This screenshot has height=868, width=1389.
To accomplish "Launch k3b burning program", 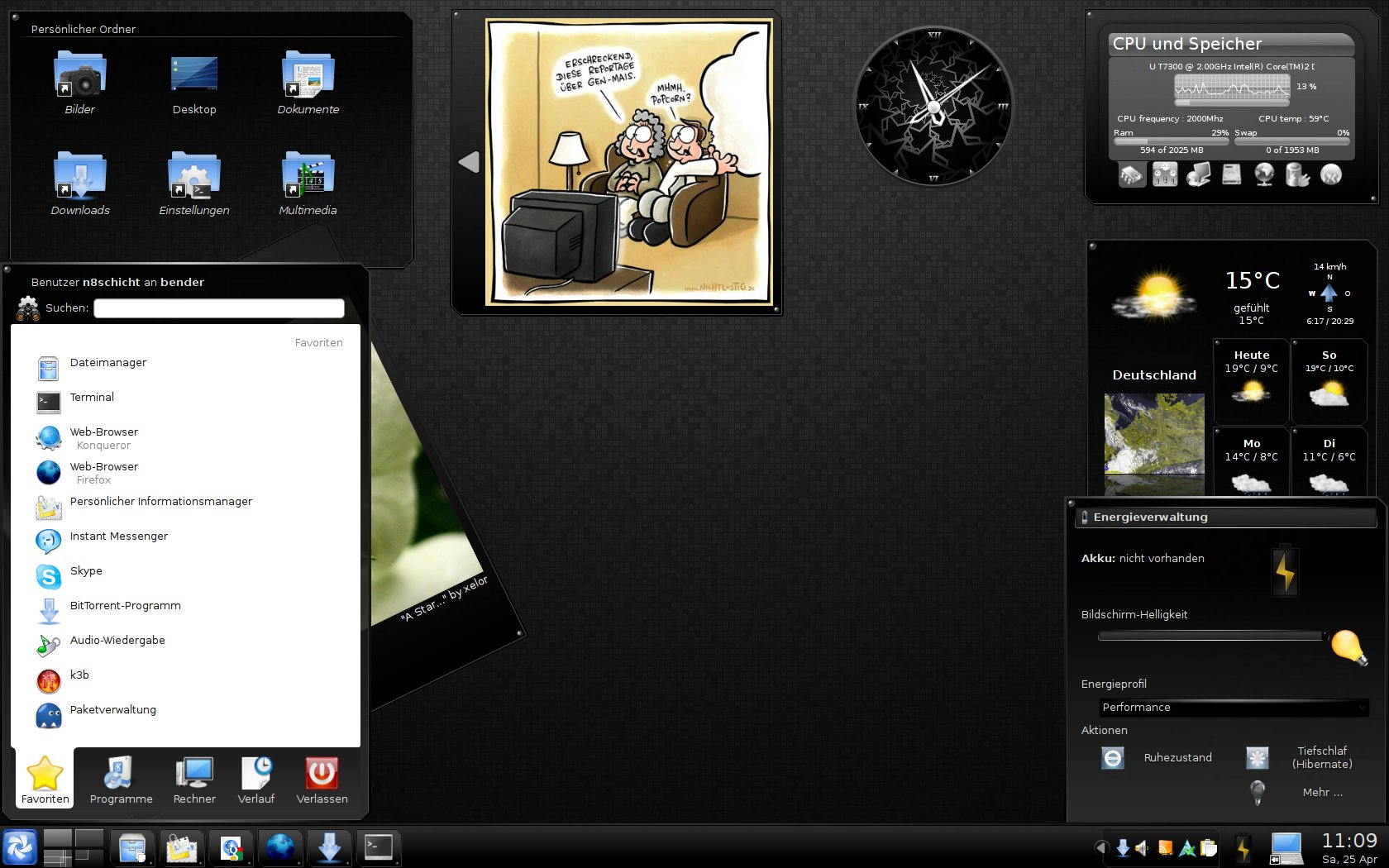I will pyautogui.click(x=186, y=680).
